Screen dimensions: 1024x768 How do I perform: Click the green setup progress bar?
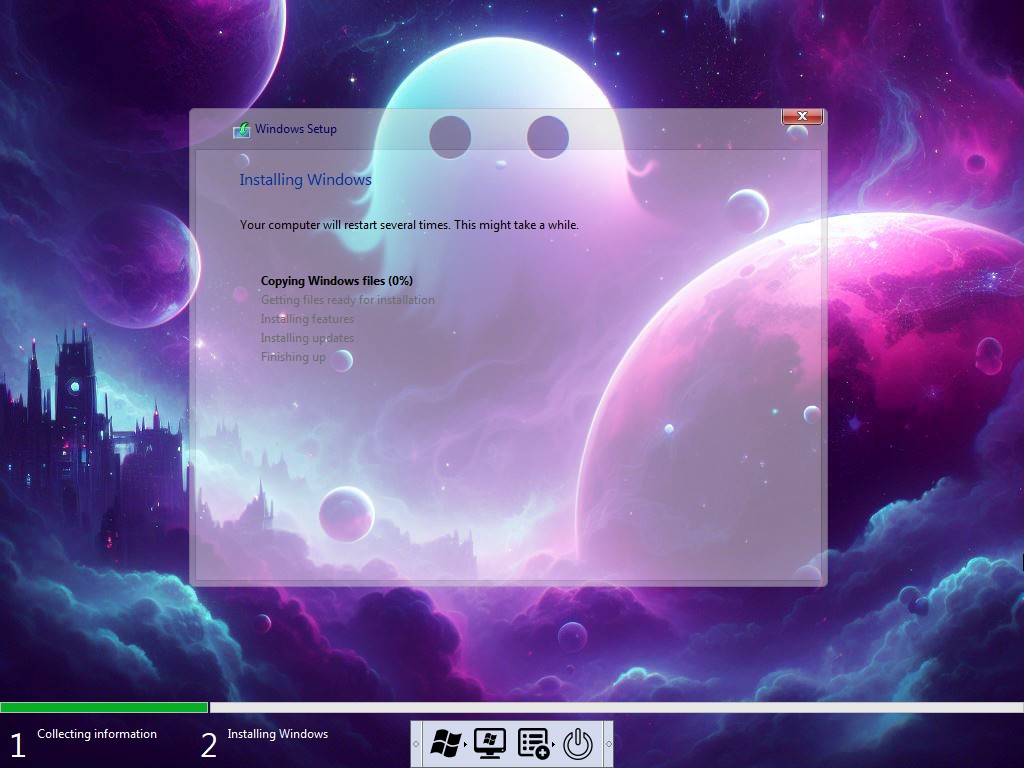(104, 707)
